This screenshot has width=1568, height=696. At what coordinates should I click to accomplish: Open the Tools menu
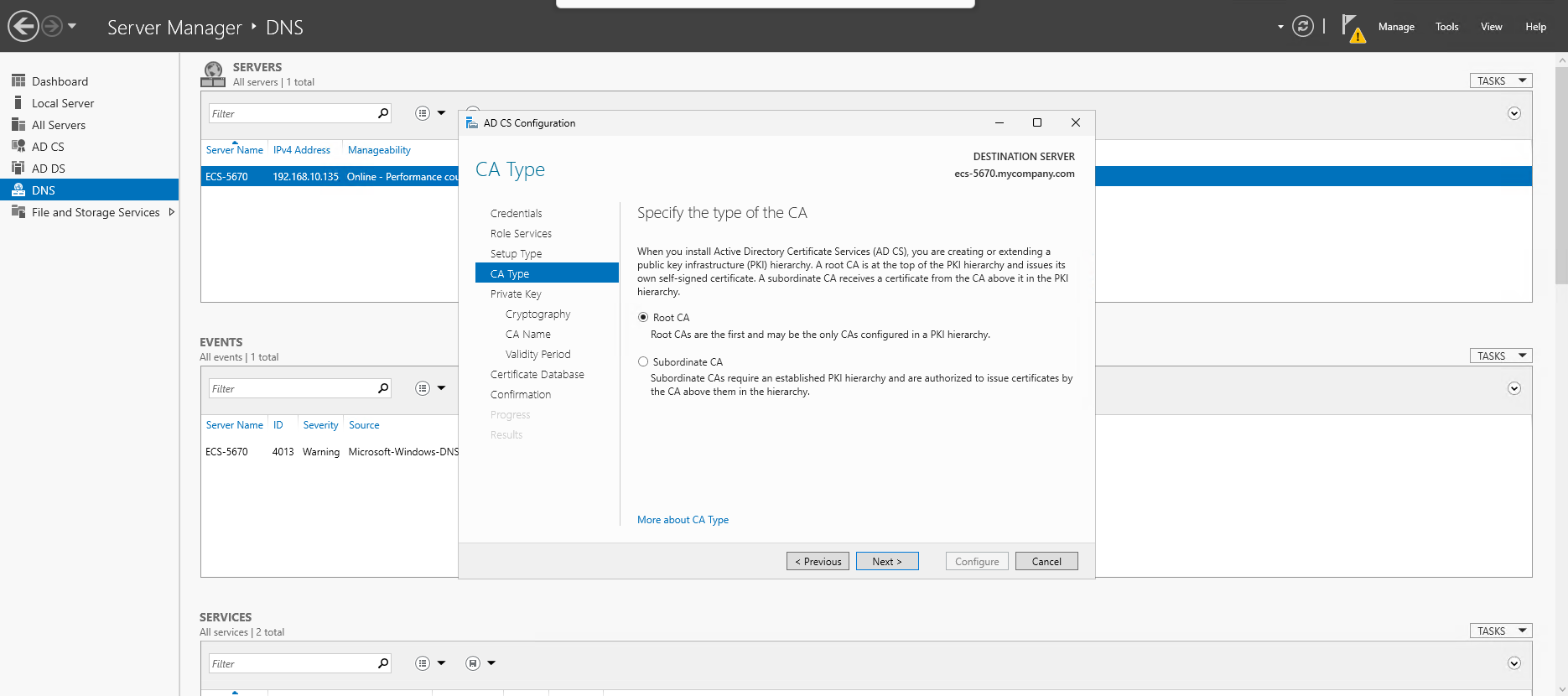pyautogui.click(x=1446, y=27)
